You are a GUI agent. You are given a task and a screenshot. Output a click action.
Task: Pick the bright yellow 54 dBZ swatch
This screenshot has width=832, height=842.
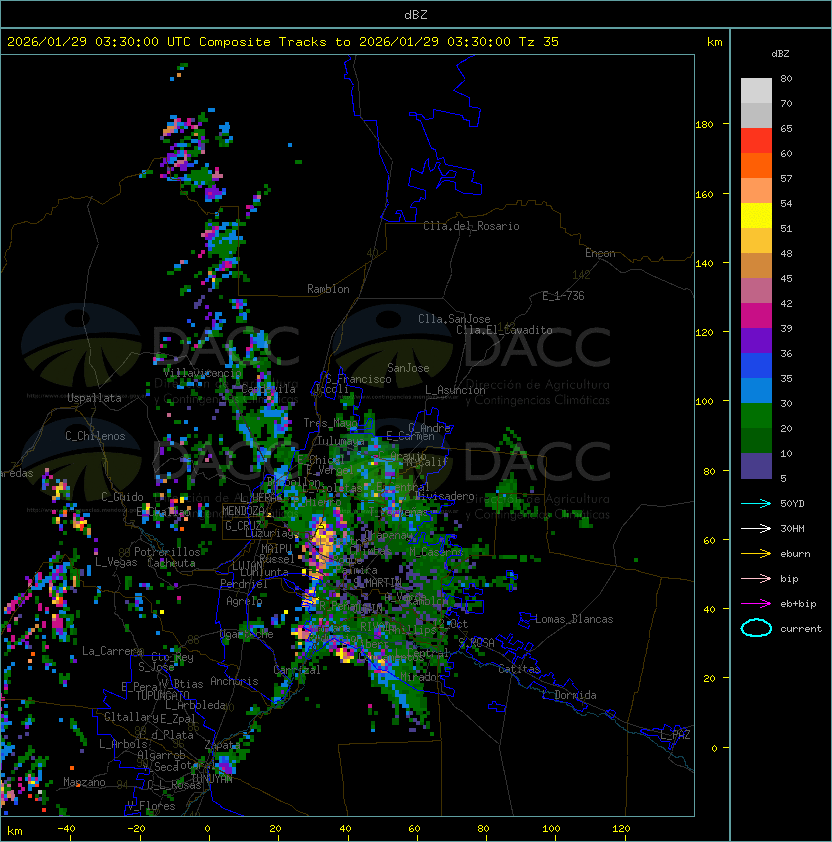(756, 216)
